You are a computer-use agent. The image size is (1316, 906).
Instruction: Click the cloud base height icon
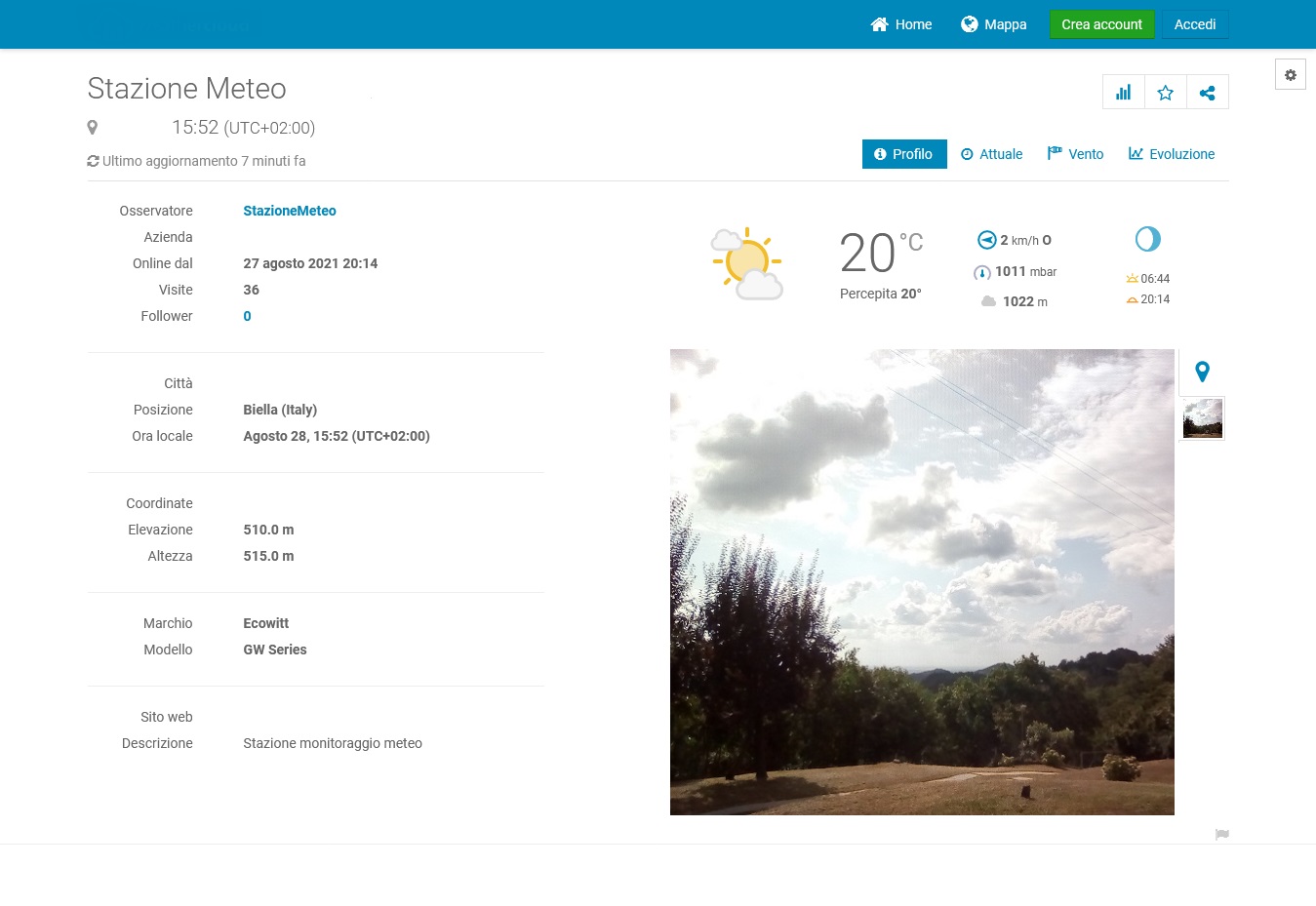(x=988, y=301)
